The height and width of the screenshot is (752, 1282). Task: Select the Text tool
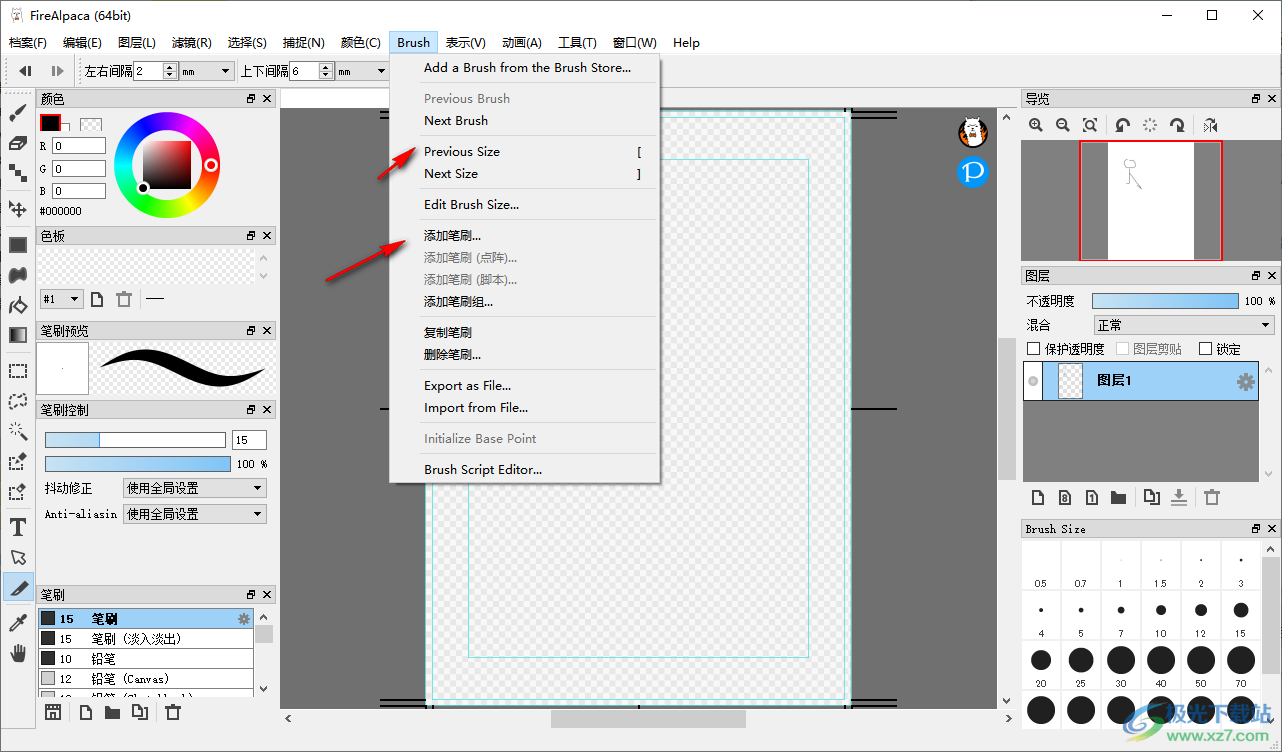pyautogui.click(x=18, y=527)
